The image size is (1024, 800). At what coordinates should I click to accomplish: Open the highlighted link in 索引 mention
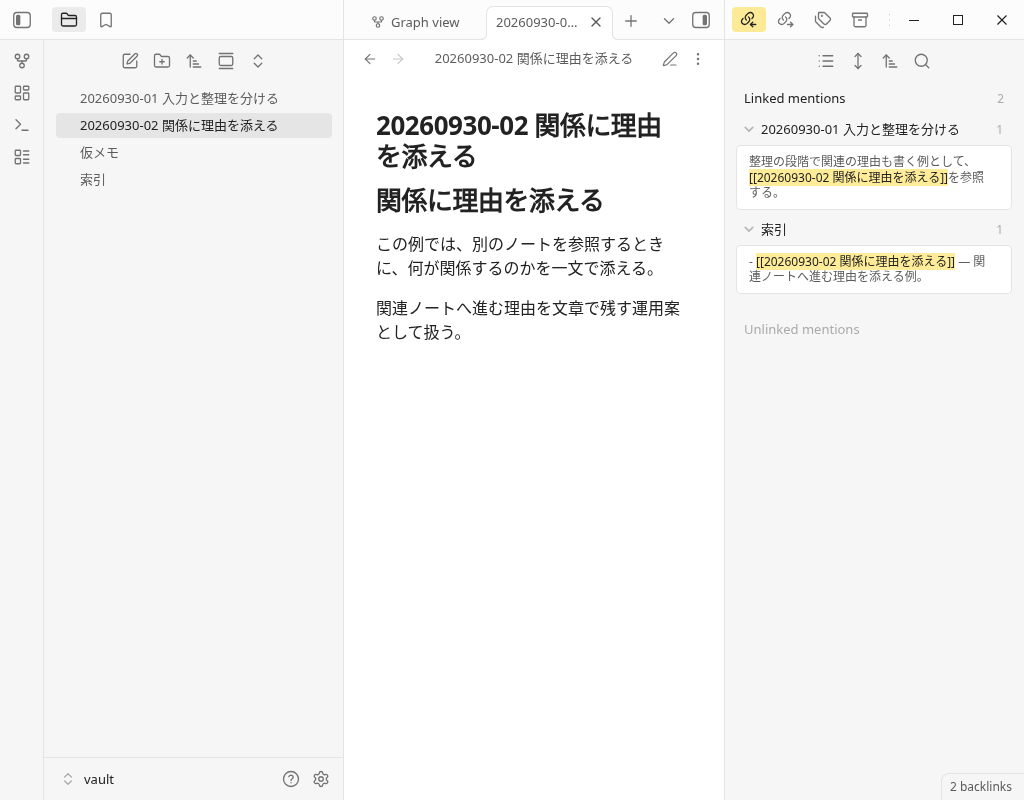click(856, 261)
